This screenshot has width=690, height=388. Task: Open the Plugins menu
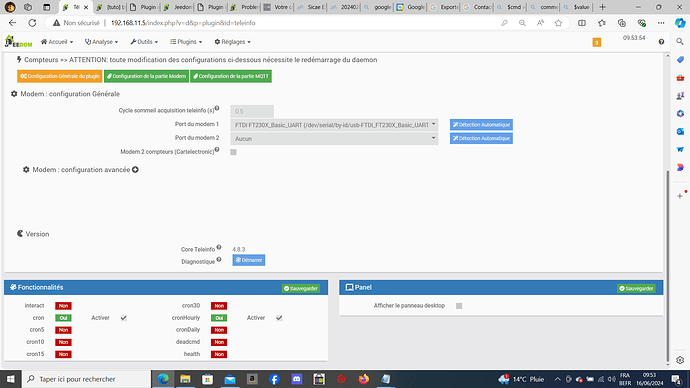pyautogui.click(x=186, y=42)
